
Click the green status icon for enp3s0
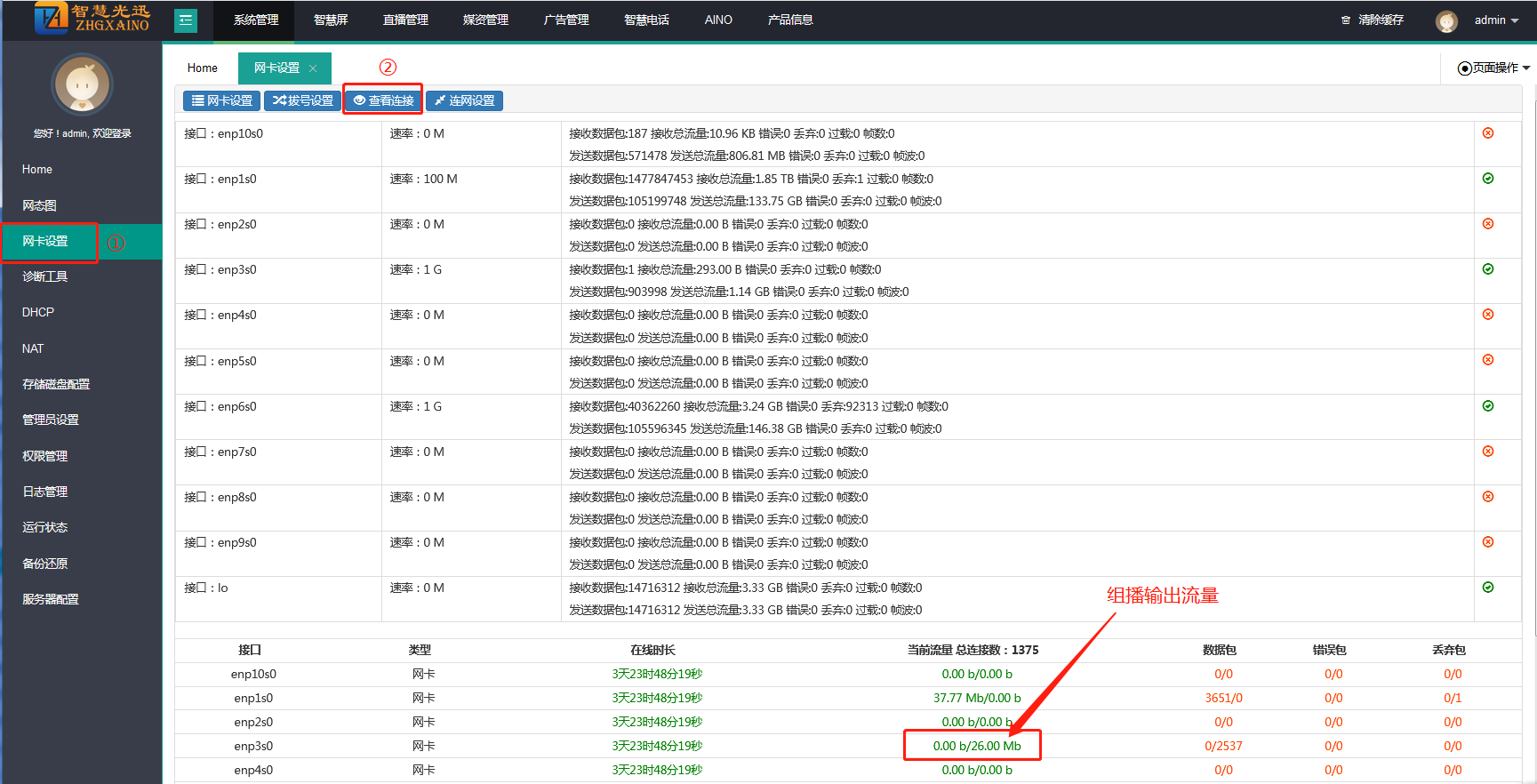[x=1488, y=269]
